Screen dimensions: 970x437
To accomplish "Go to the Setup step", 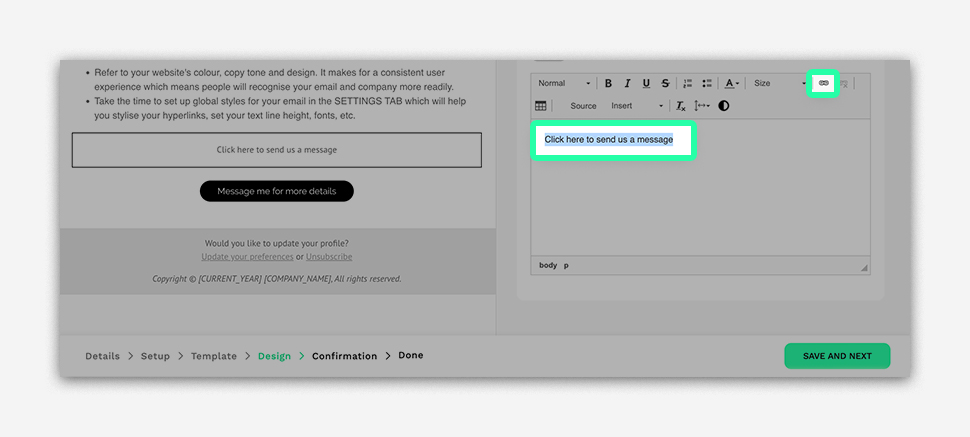I will coord(155,356).
